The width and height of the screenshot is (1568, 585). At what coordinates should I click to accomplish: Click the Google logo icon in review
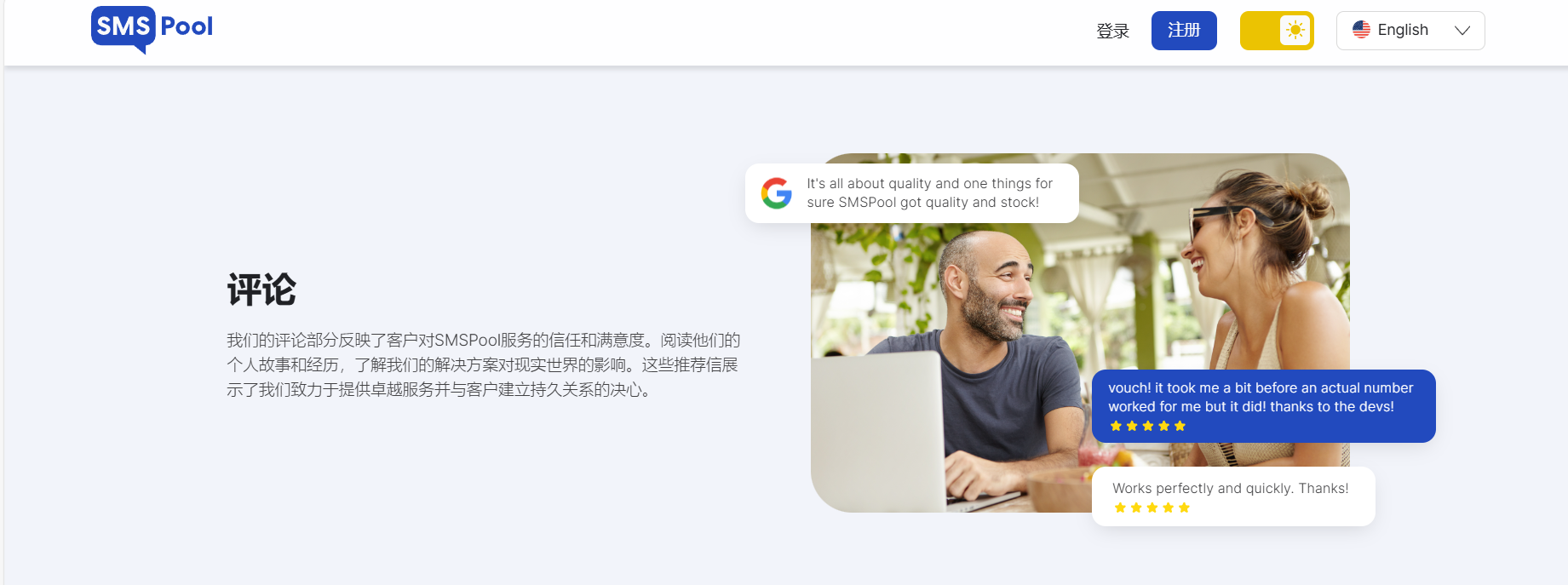tap(776, 193)
